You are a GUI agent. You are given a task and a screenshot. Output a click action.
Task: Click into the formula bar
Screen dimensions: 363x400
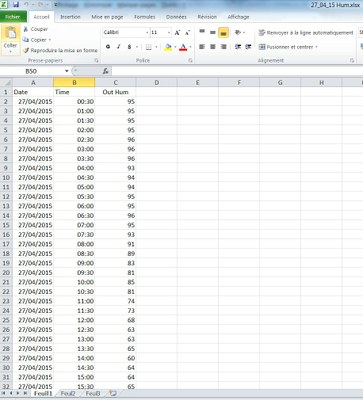237,71
